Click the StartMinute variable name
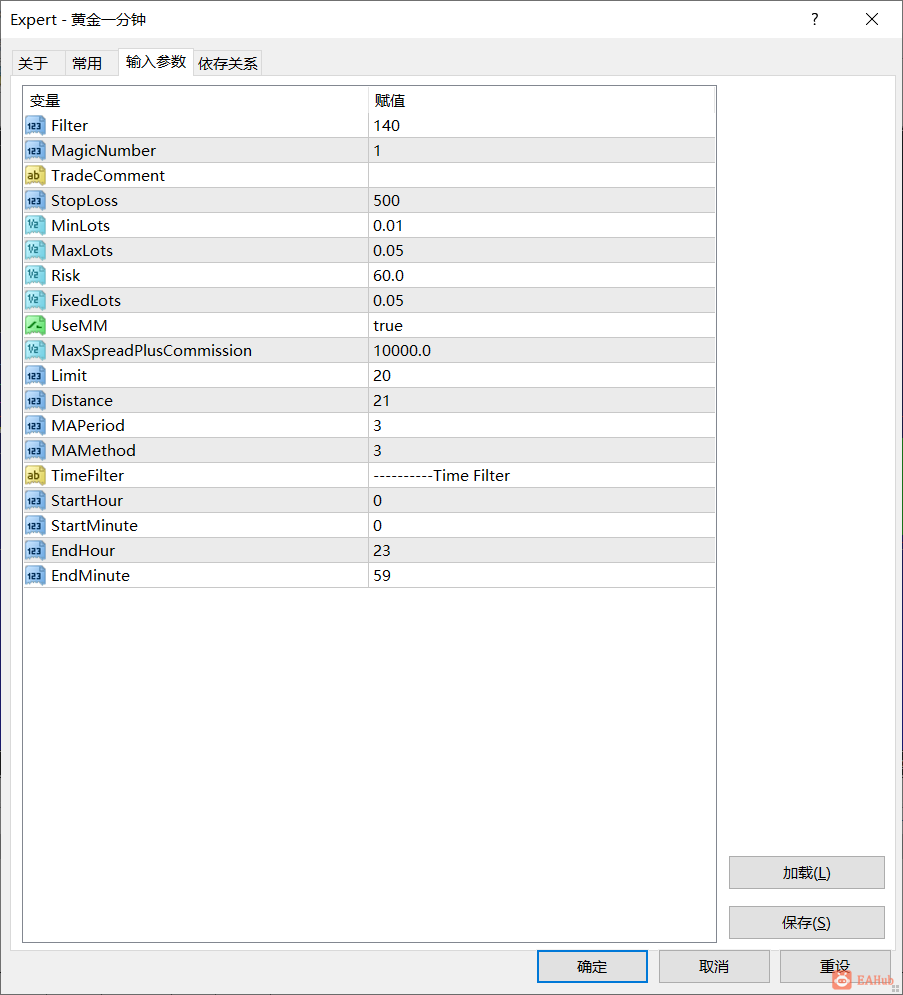903x995 pixels. pos(95,525)
